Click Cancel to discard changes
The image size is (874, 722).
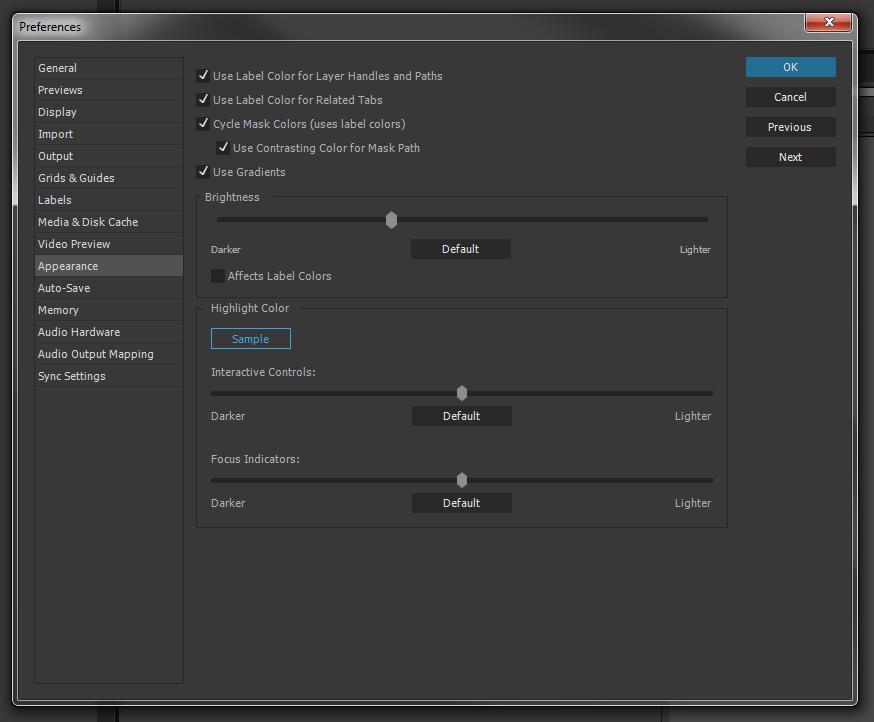coord(790,97)
